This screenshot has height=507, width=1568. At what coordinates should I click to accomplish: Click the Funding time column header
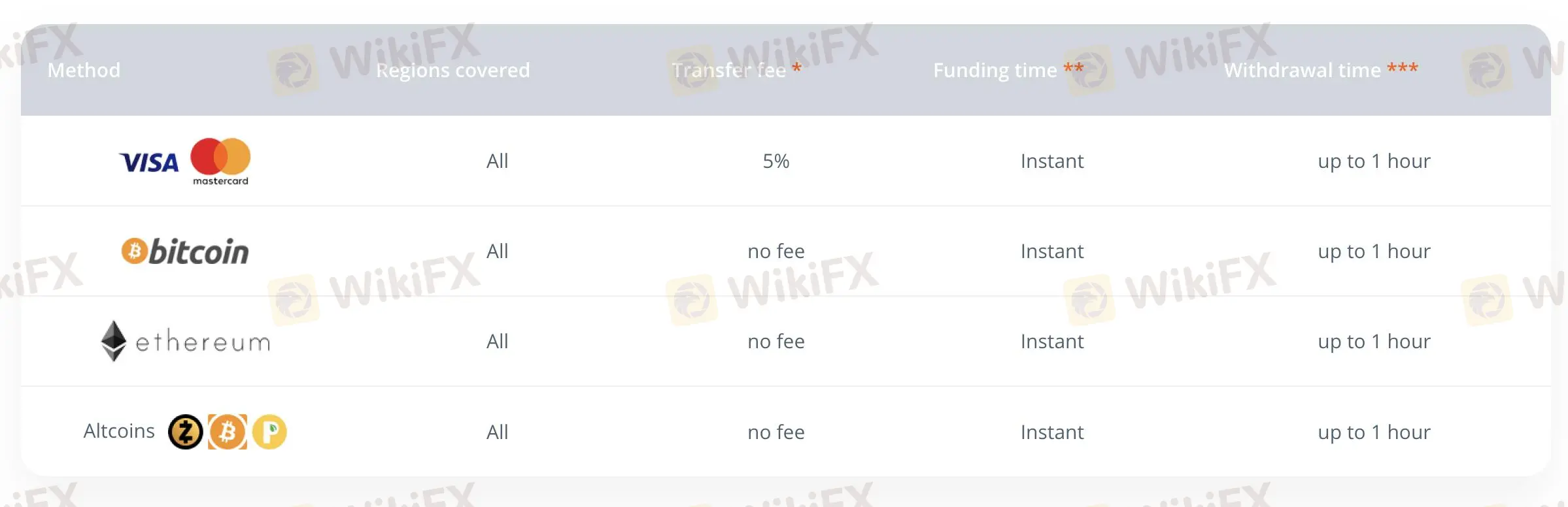click(995, 70)
